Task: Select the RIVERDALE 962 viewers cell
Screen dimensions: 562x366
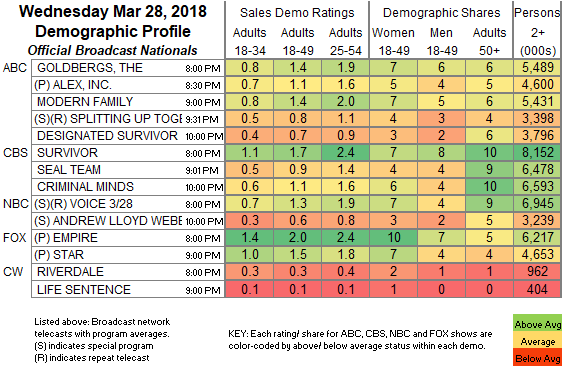Action: pos(538,272)
